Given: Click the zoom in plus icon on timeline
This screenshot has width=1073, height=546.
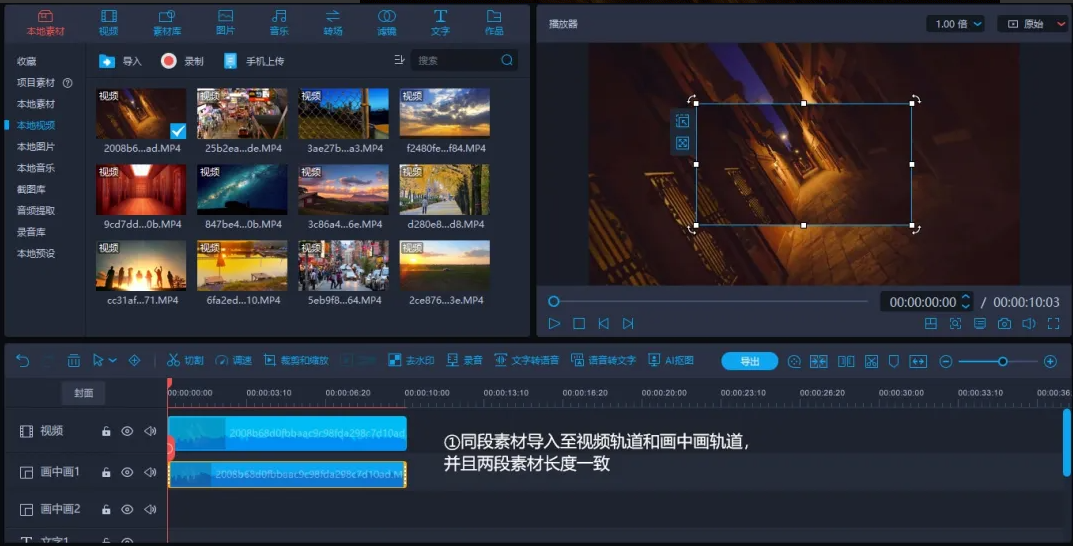Looking at the screenshot, I should pos(1050,361).
